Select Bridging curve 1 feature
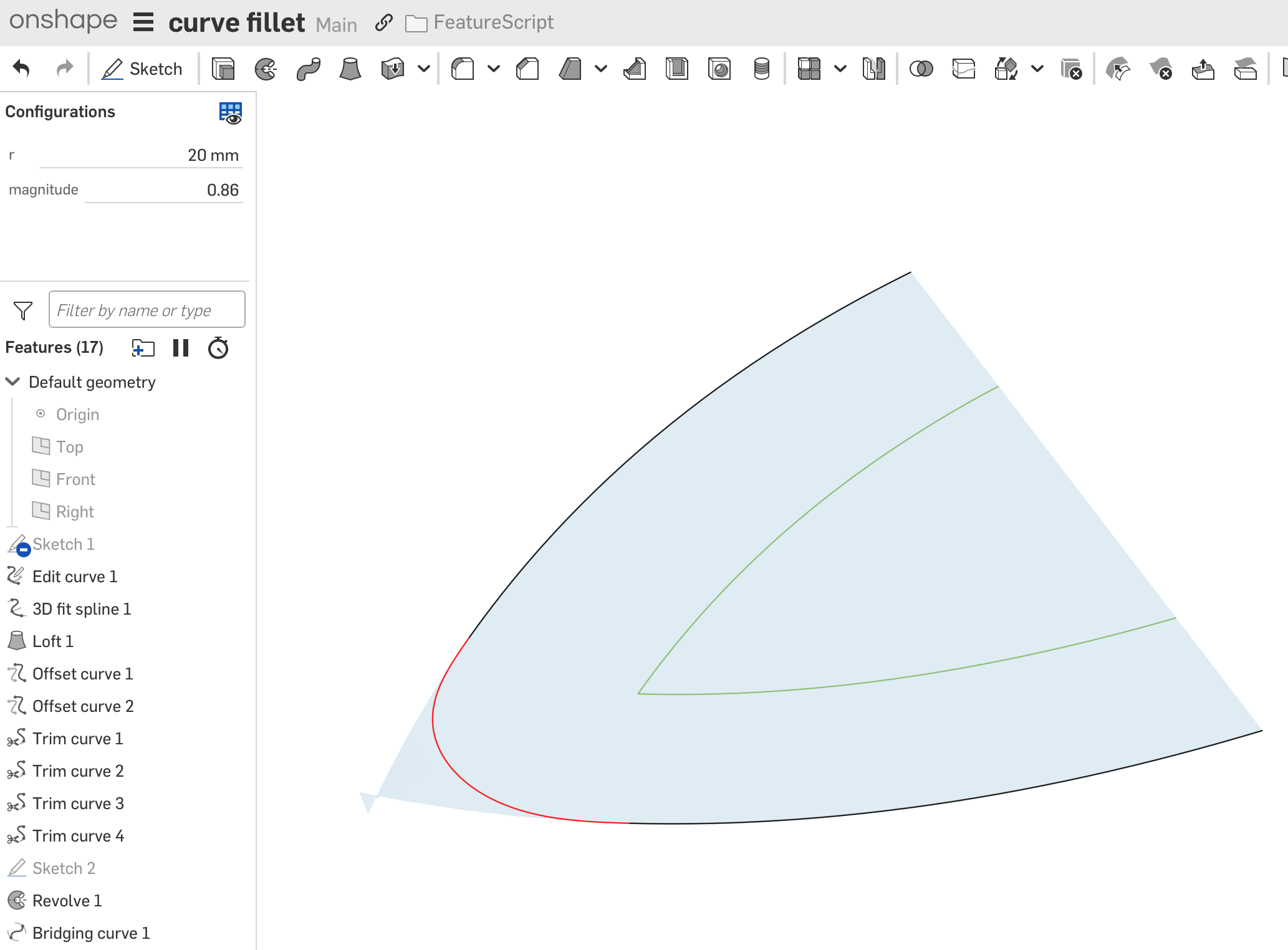Image resolution: width=1288 pixels, height=950 pixels. (x=91, y=933)
